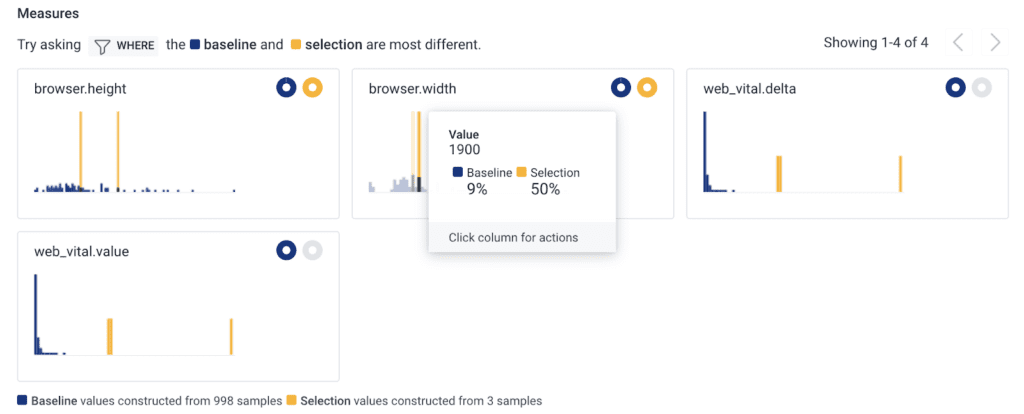Toggle baseline series on browser.height chart
Viewport: 1024px width, 414px height.
click(287, 88)
